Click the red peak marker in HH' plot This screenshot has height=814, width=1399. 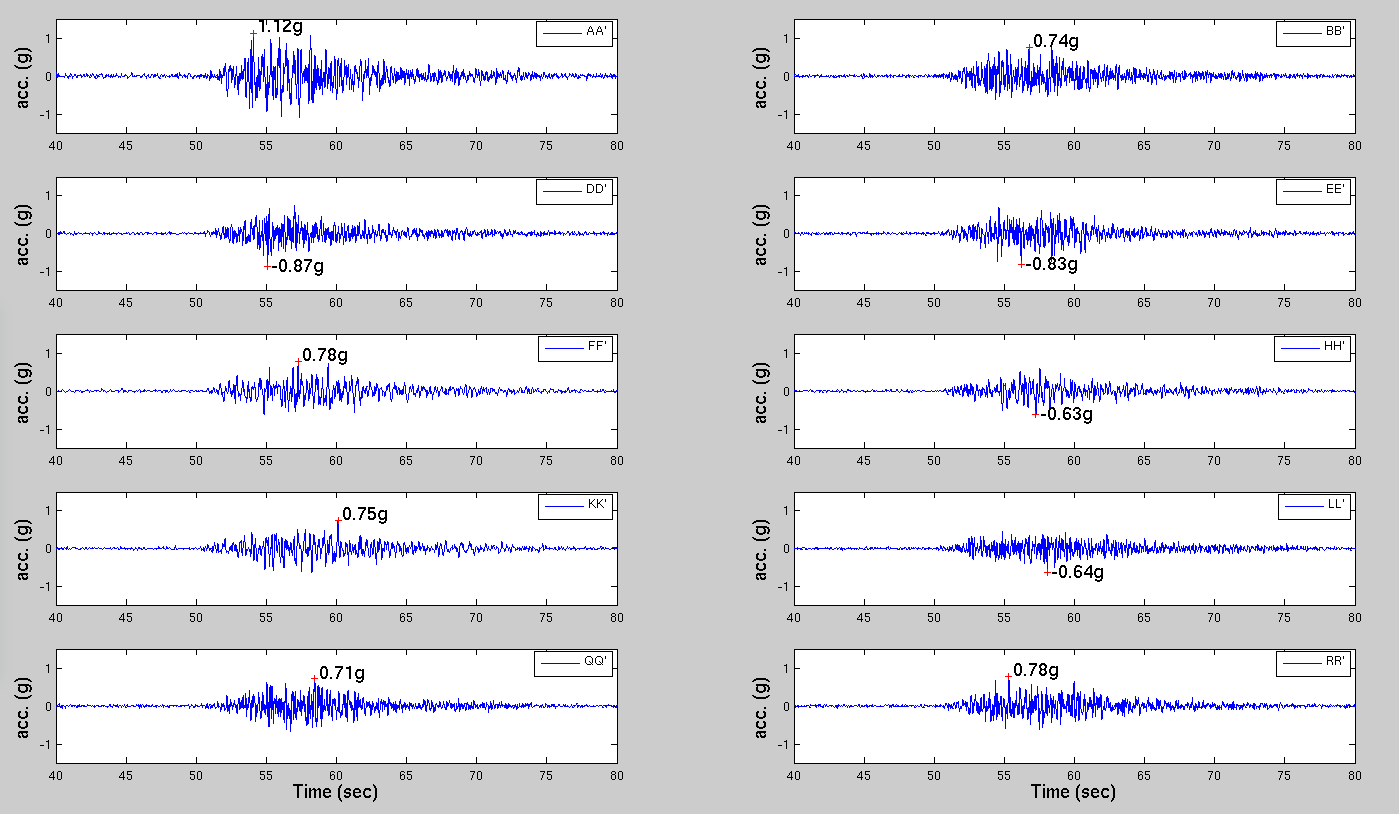(x=1035, y=414)
